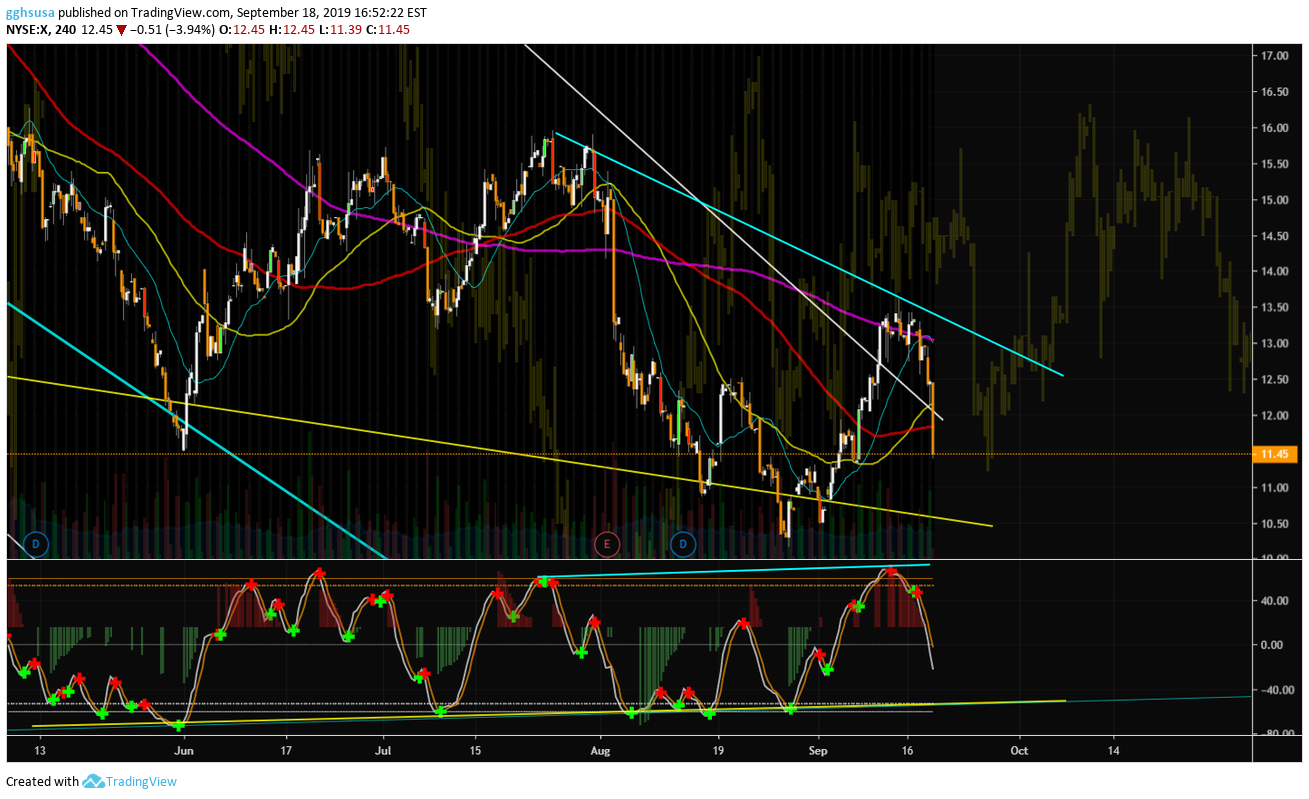Click the −0.51 (−3.94%) change value

(x=171, y=30)
